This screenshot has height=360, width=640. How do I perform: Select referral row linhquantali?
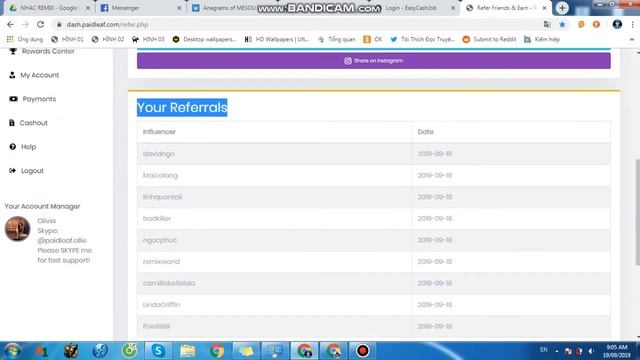tap(373, 197)
